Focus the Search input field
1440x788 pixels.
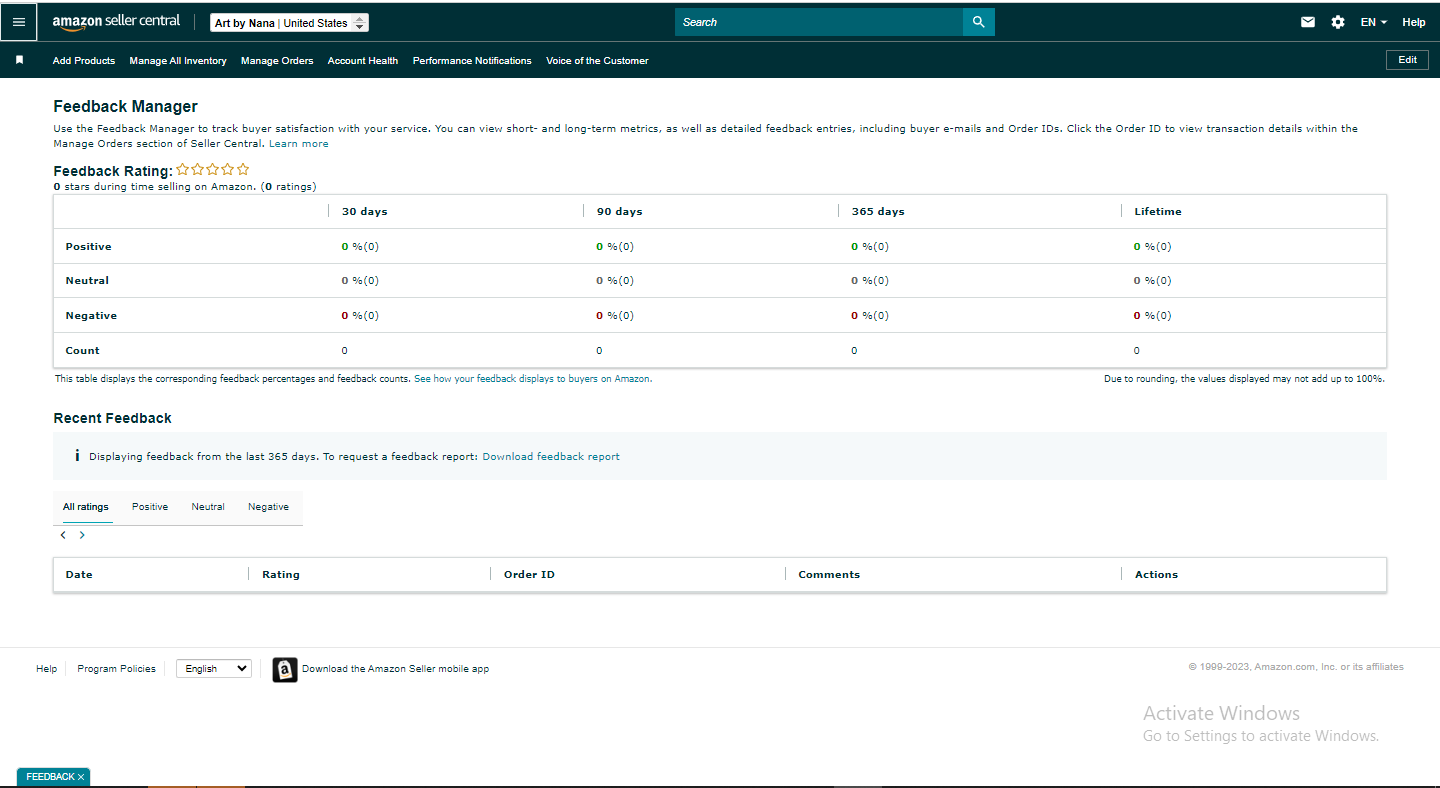pos(819,22)
